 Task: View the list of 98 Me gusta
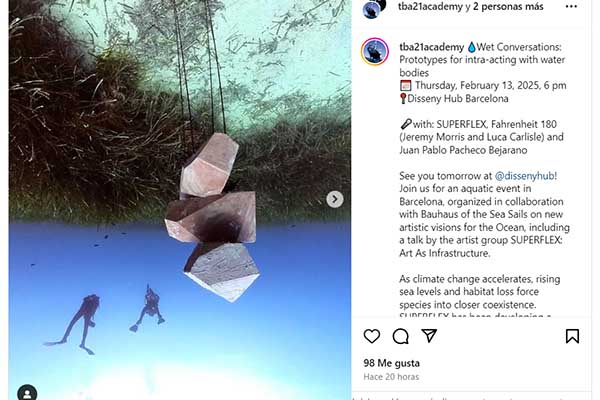pyautogui.click(x=391, y=363)
